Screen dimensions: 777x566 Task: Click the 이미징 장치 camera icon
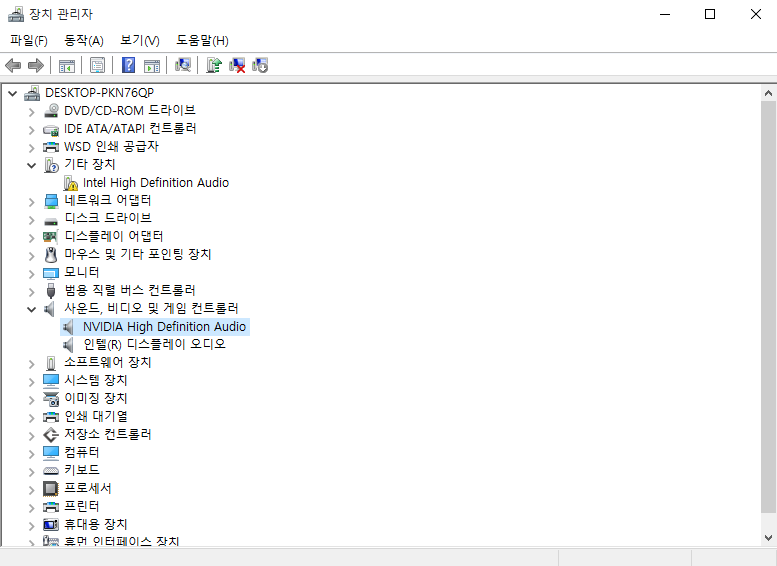click(x=51, y=398)
